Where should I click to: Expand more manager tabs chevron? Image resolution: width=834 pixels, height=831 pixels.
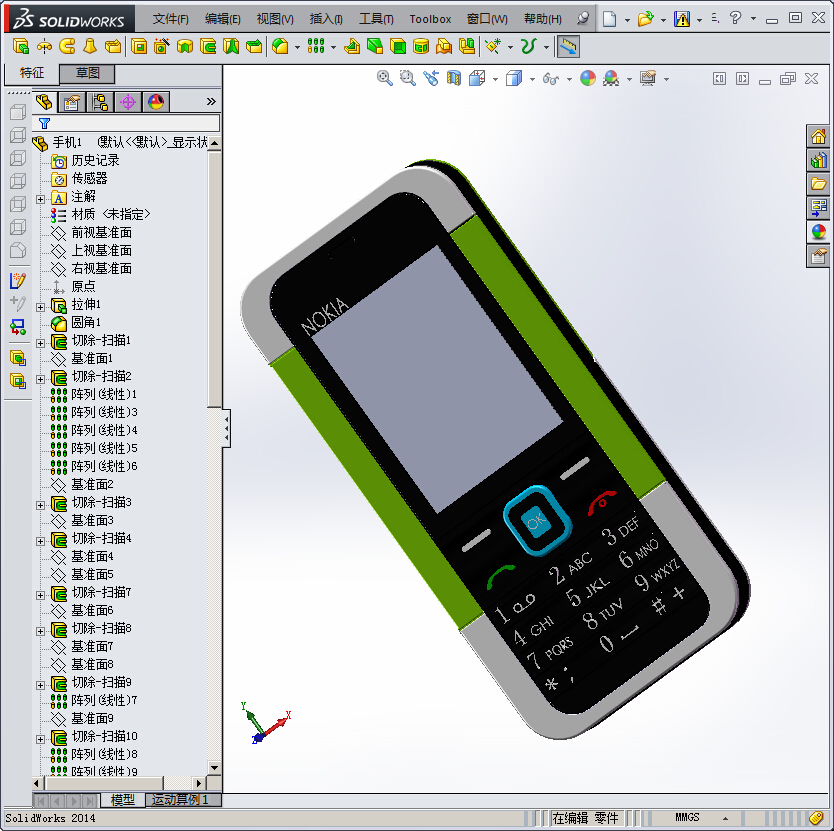coord(211,102)
